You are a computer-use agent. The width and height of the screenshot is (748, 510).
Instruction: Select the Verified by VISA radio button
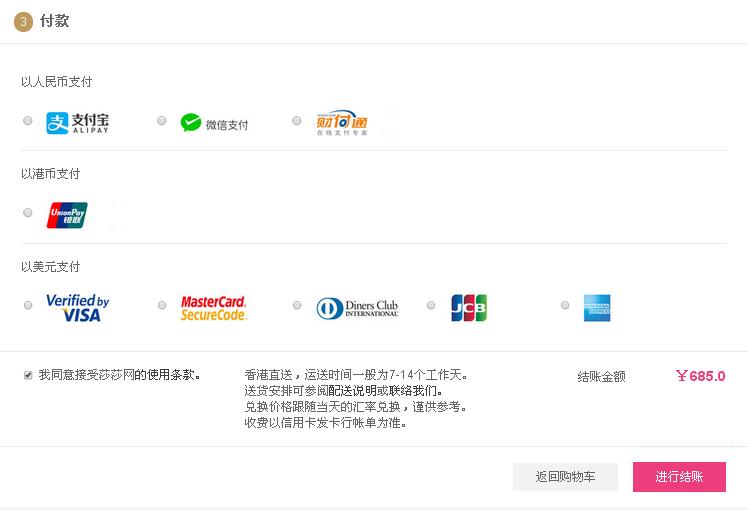coord(28,305)
